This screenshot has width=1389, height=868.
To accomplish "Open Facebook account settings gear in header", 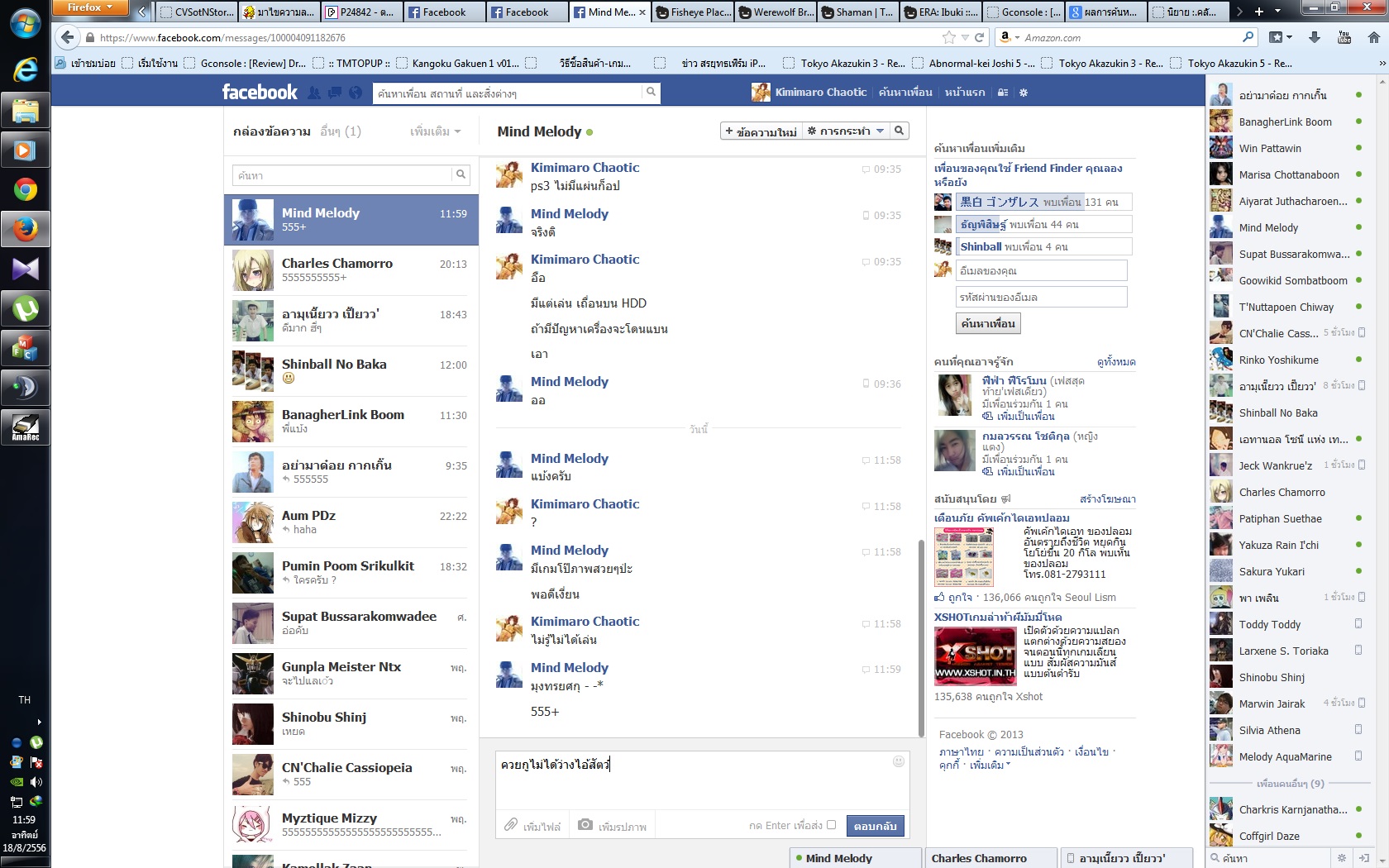I will (x=1024, y=93).
